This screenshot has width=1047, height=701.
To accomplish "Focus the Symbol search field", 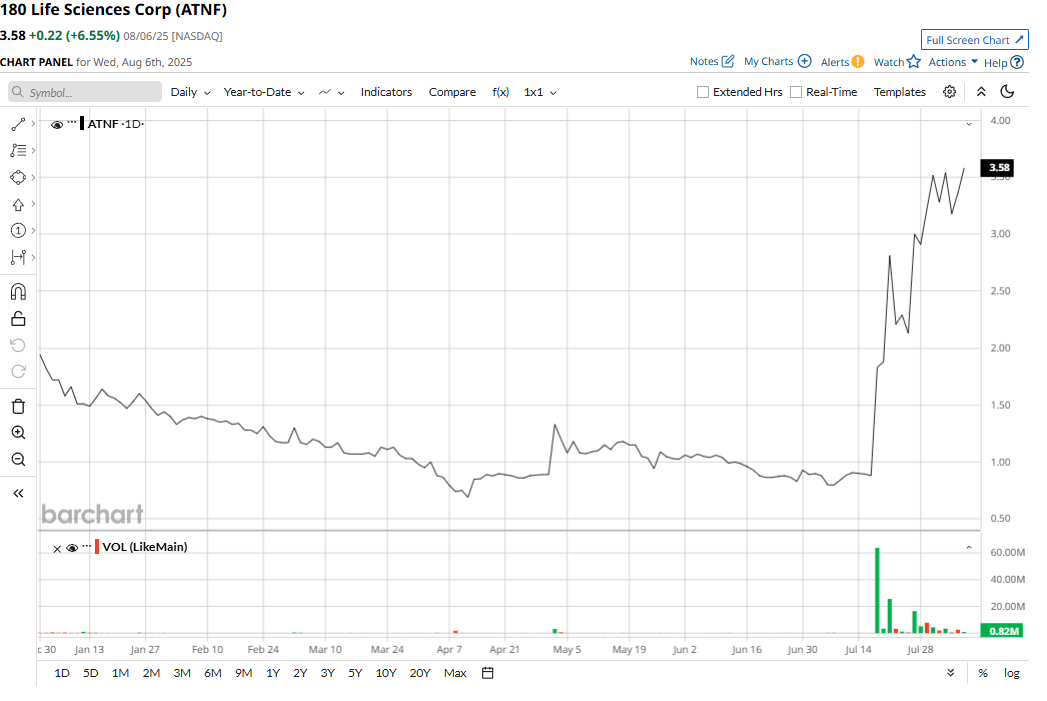I will (x=85, y=92).
